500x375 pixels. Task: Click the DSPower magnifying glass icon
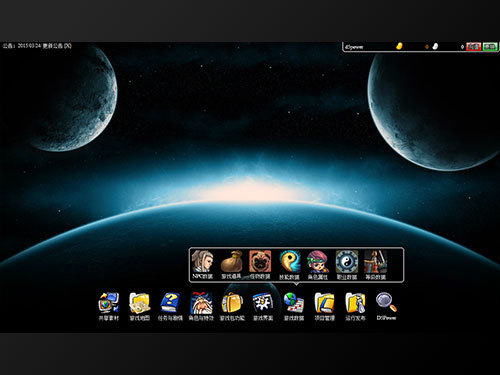(x=386, y=303)
